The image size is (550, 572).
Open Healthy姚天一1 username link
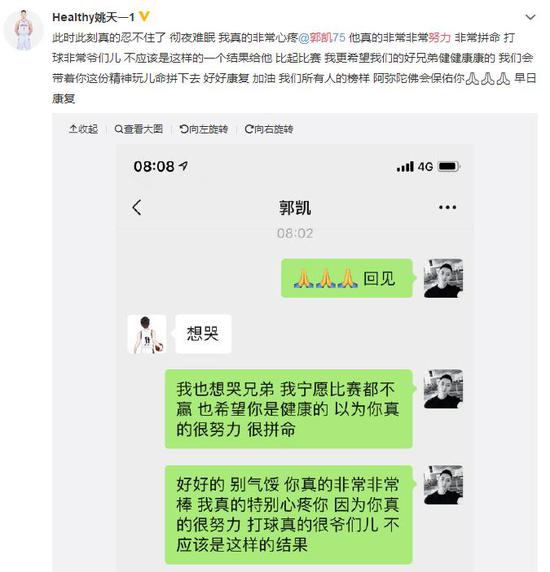coord(93,17)
